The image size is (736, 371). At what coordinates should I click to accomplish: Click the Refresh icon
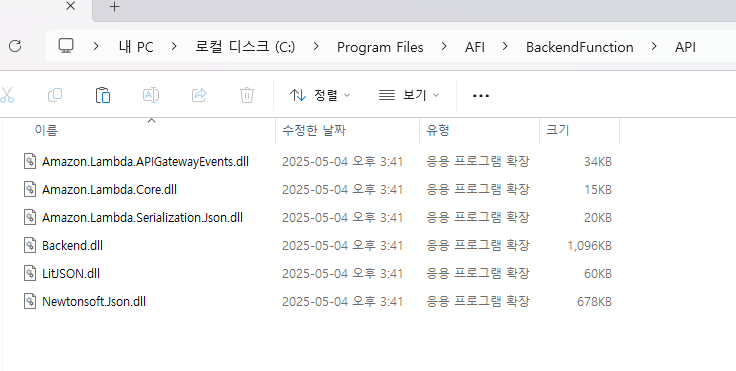click(x=15, y=46)
